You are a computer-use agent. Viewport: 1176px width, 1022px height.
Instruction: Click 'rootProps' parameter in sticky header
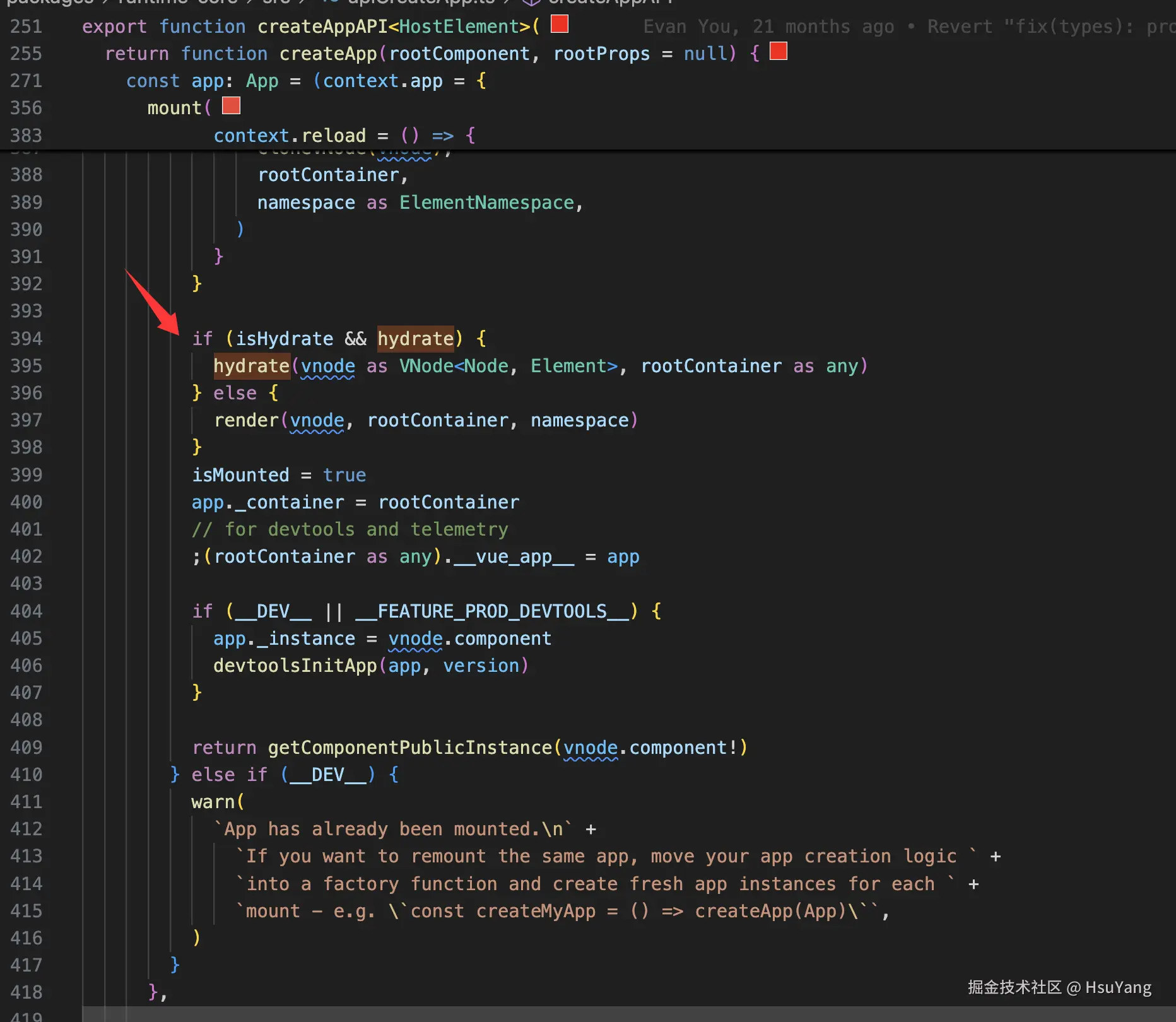pos(601,54)
